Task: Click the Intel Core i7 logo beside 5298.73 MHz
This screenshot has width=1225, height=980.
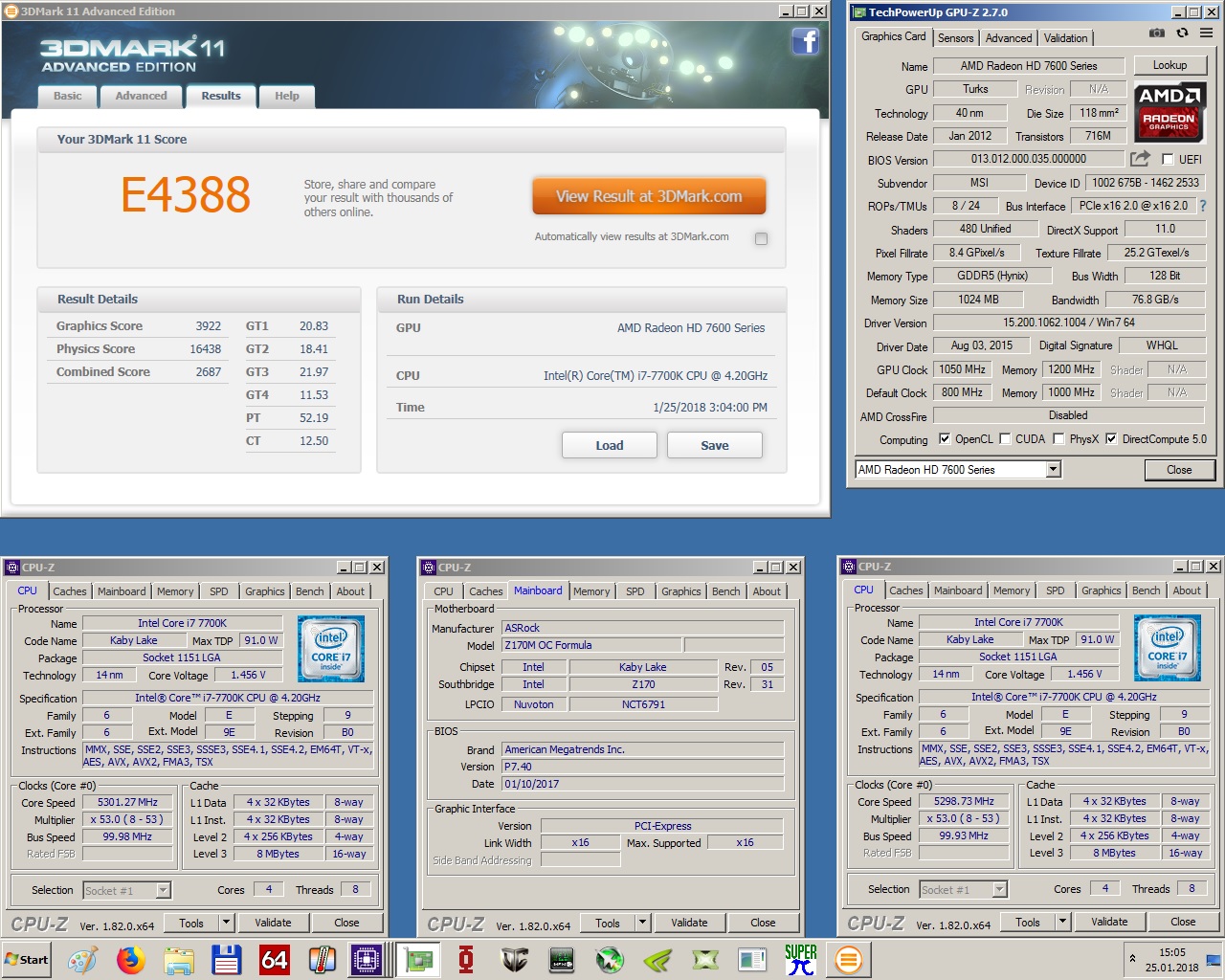Action: pyautogui.click(x=1168, y=648)
